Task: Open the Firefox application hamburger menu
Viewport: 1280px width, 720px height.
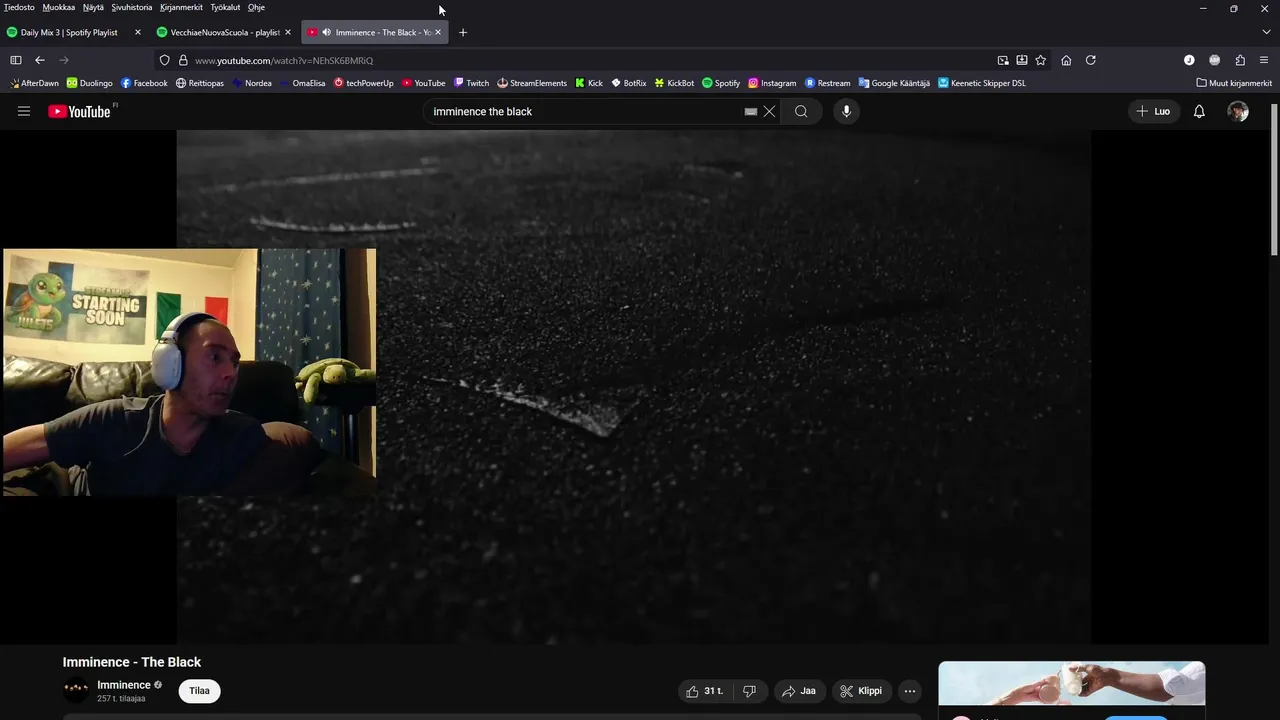Action: [1264, 60]
